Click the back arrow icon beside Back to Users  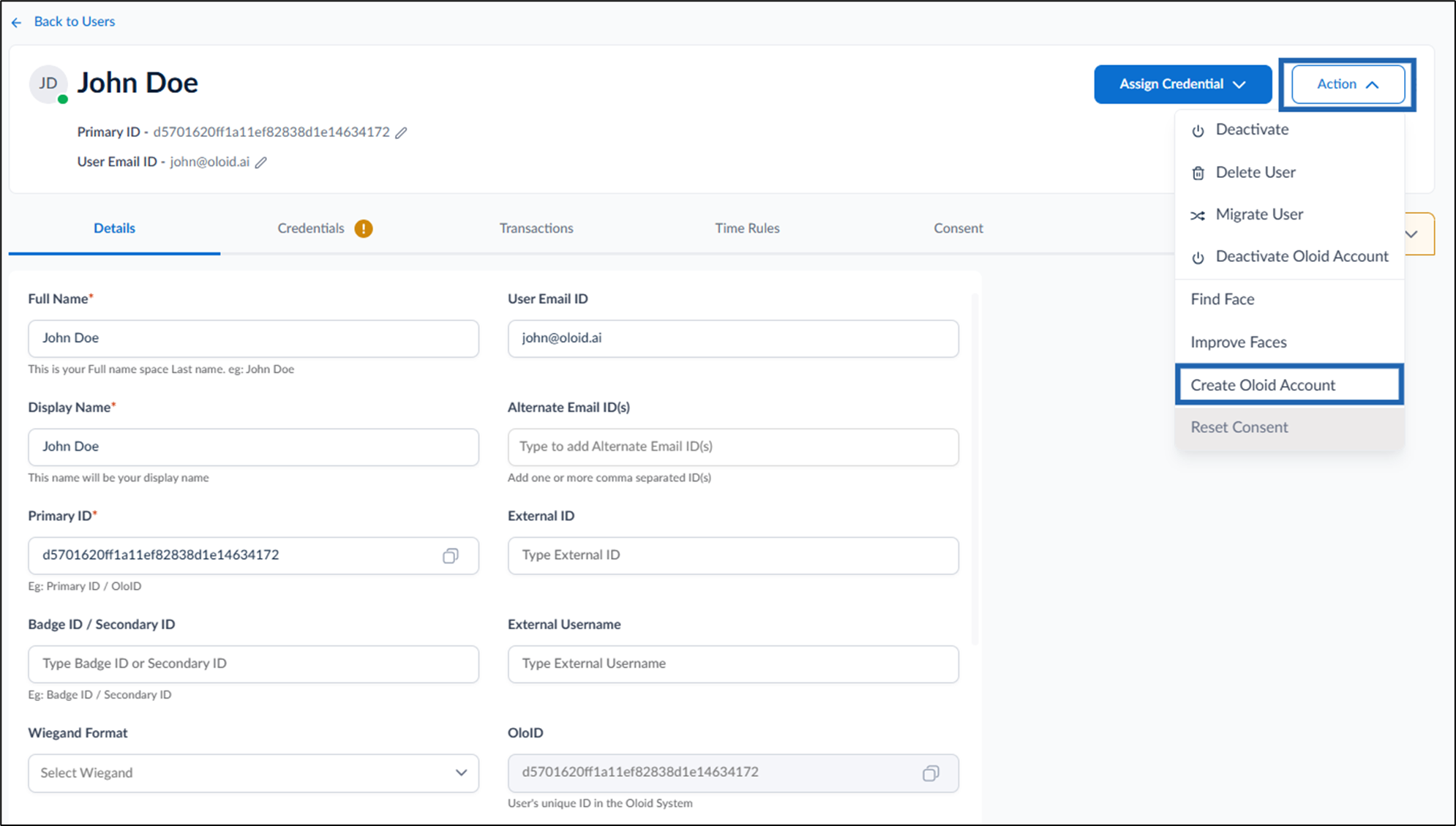point(16,23)
